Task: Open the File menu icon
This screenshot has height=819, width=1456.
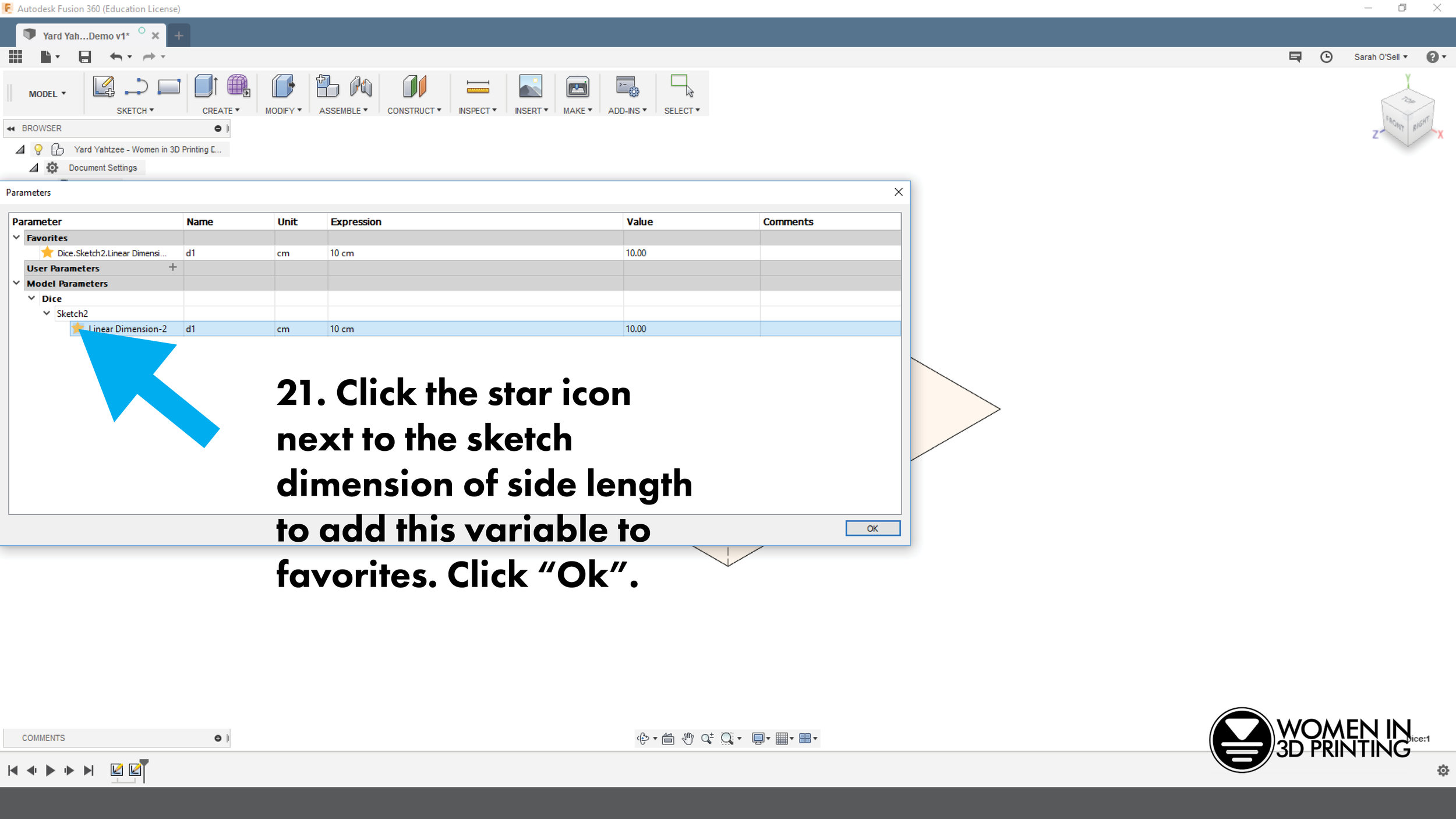Action: coord(49,57)
